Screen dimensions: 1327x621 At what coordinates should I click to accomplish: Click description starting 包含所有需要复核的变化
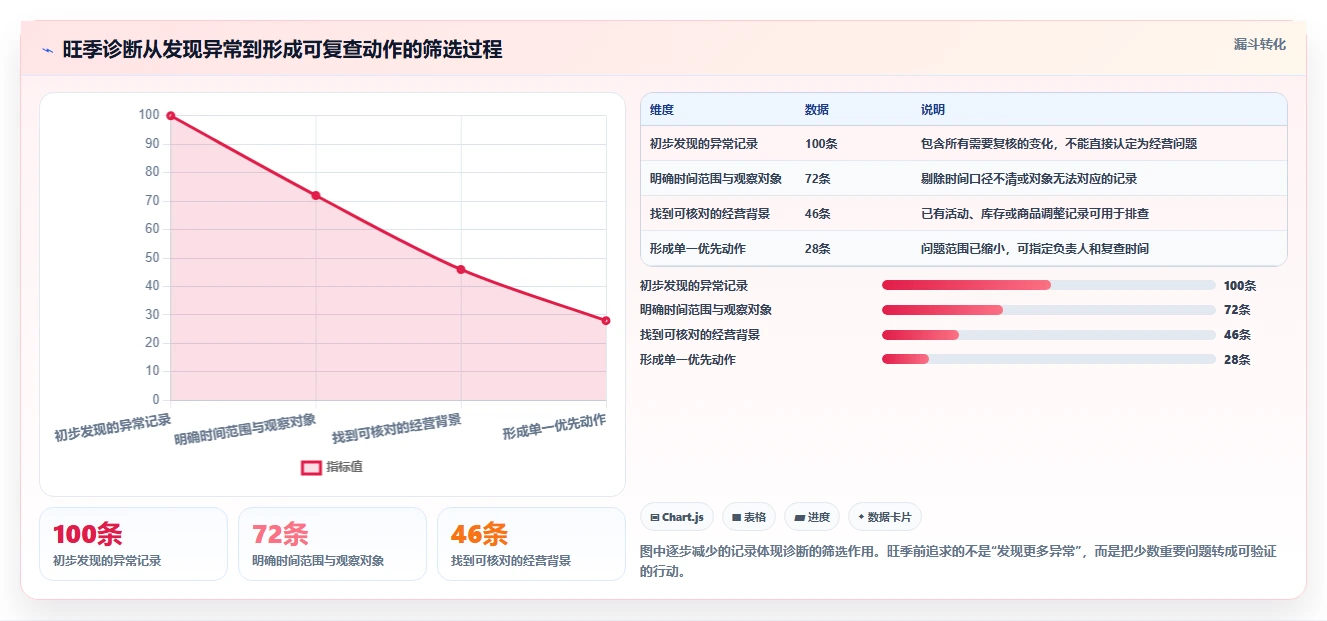click(1059, 144)
